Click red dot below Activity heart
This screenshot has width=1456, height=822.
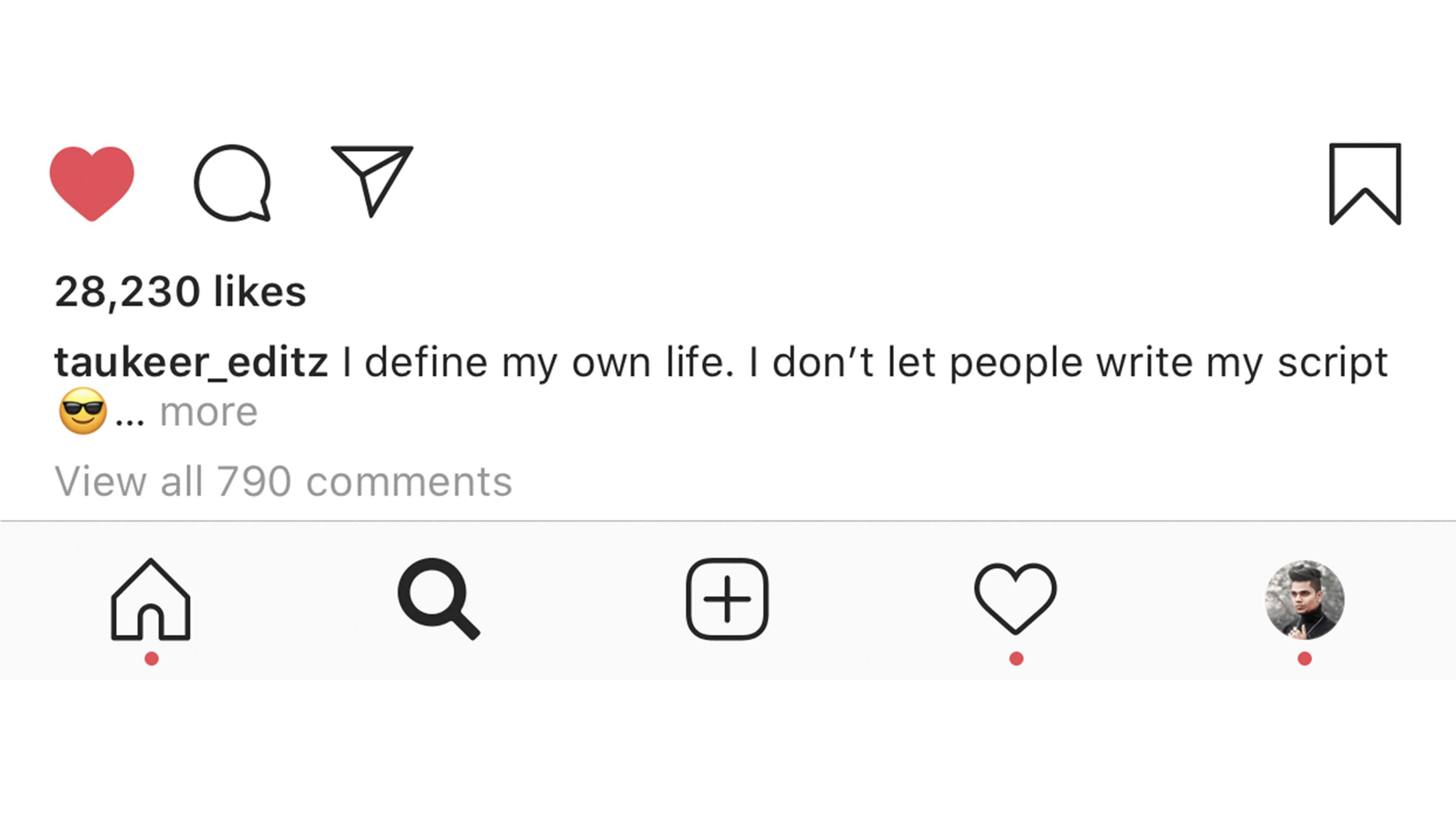coord(1016,659)
